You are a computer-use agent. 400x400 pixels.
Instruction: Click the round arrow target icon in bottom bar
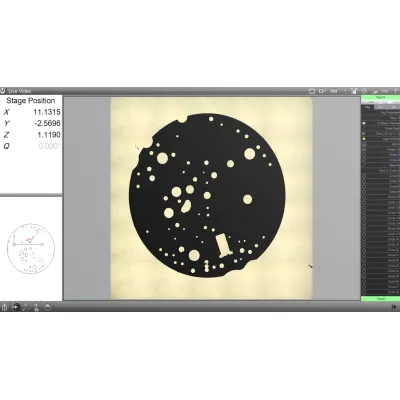16,307
